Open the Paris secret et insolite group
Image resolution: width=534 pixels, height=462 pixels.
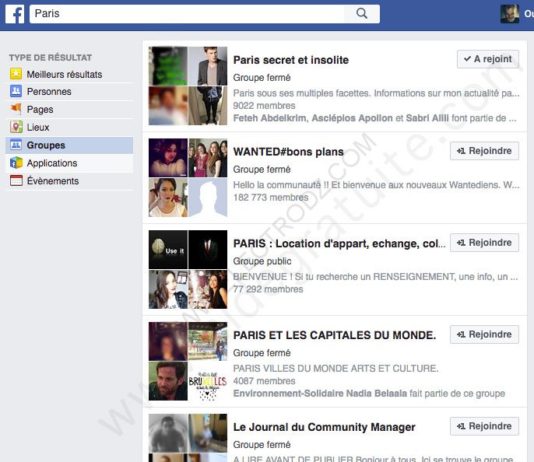point(291,60)
